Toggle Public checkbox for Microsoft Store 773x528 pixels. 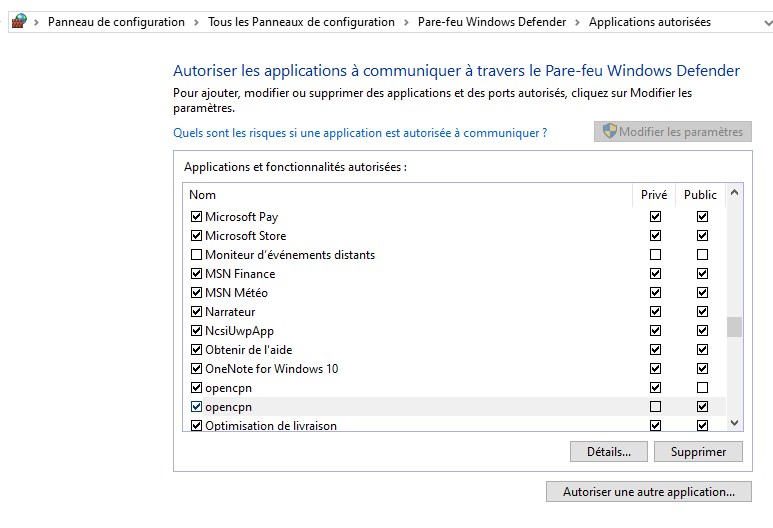(x=703, y=236)
